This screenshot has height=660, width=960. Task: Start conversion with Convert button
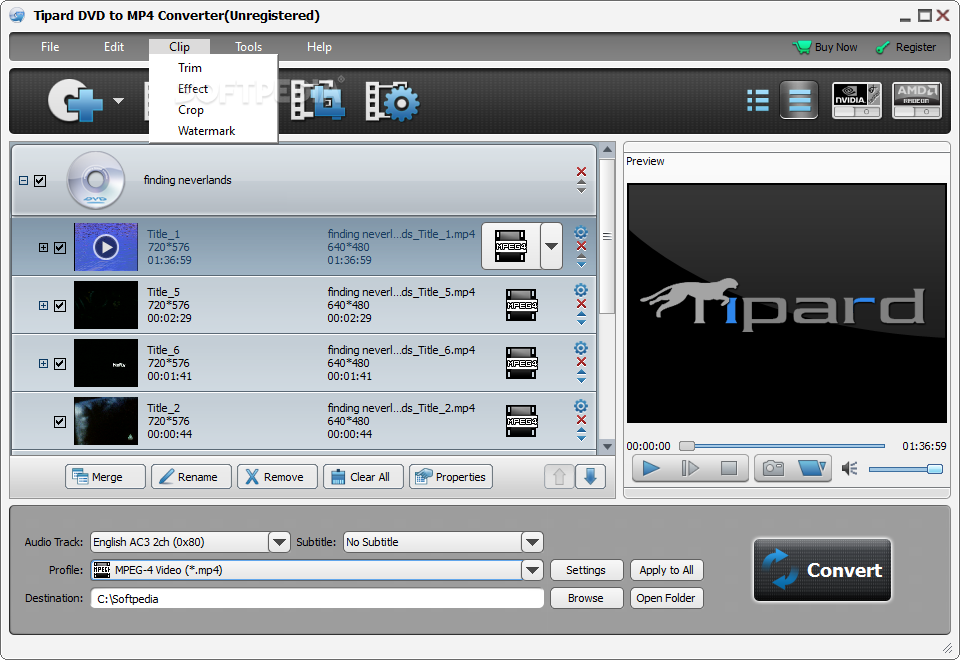point(822,570)
